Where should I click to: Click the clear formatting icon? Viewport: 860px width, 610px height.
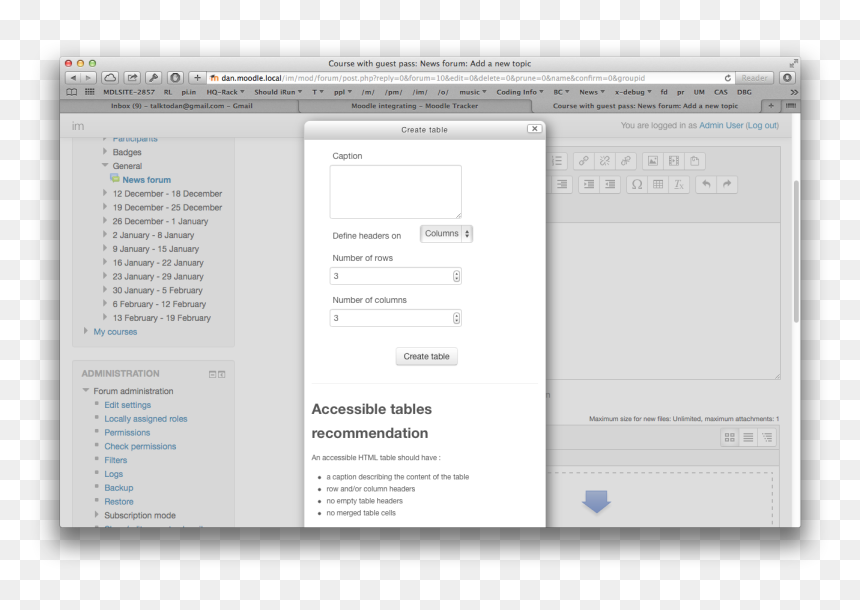point(679,184)
